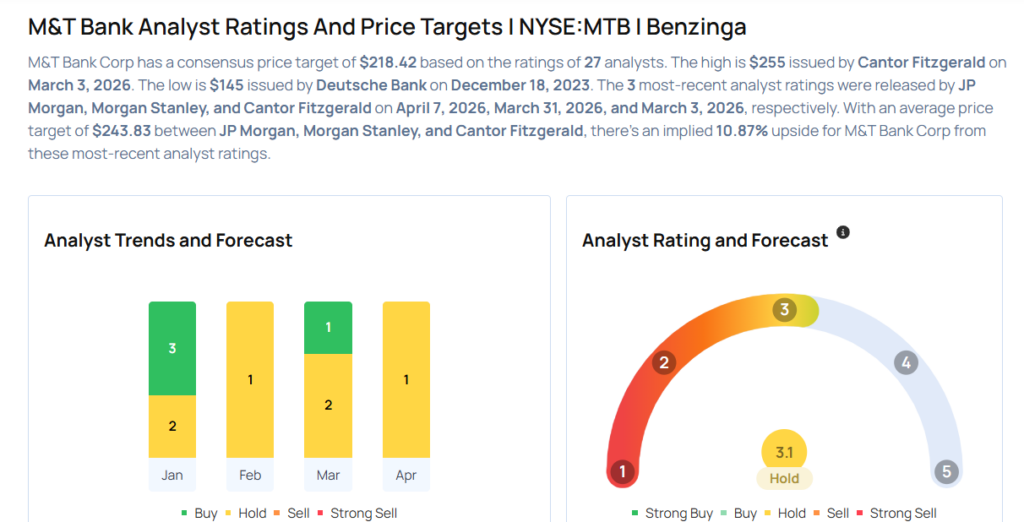Click the yellow Hold bar for February
The width and height of the screenshot is (1024, 522).
click(x=250, y=380)
